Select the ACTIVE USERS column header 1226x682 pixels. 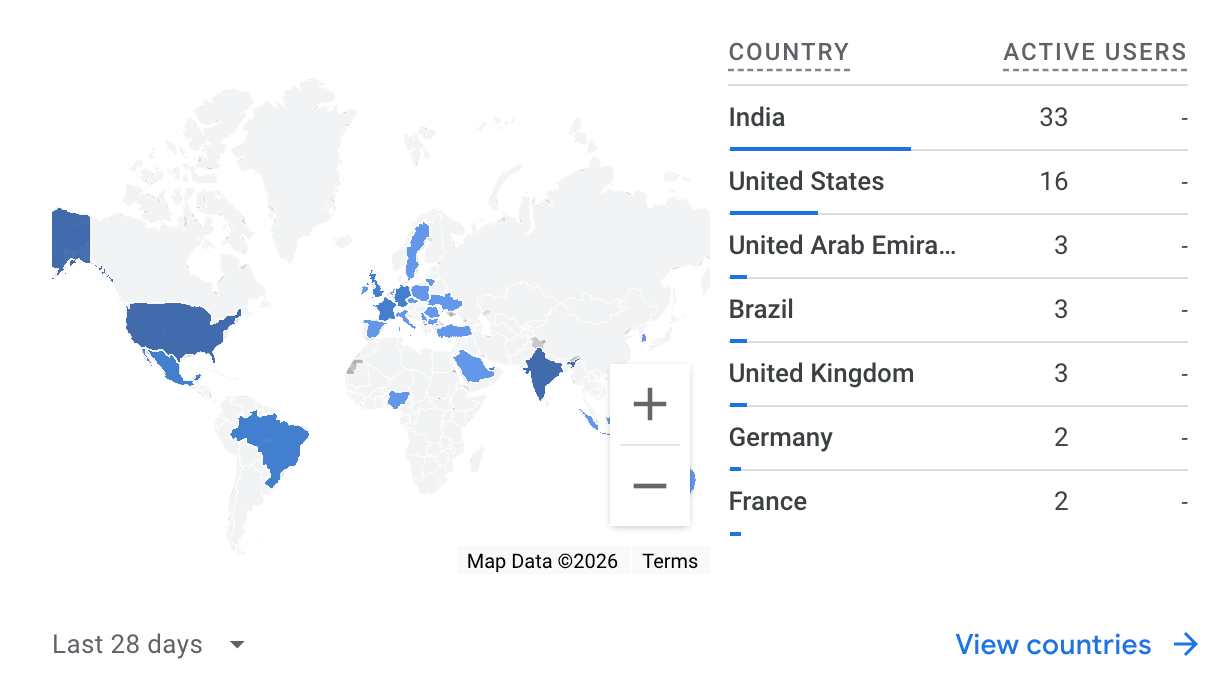(x=1094, y=52)
